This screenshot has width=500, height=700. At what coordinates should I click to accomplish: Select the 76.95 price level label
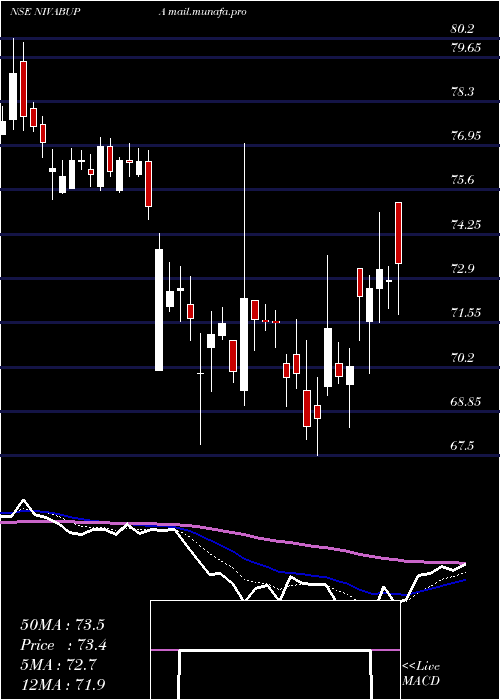coord(466,136)
